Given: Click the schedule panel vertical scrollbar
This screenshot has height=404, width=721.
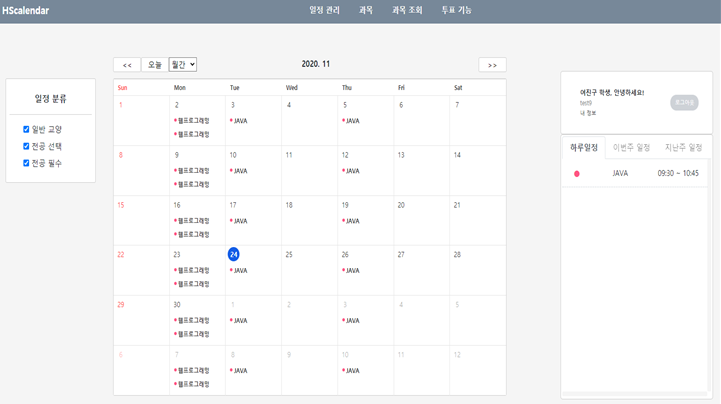Looking at the screenshot, I should [710, 276].
